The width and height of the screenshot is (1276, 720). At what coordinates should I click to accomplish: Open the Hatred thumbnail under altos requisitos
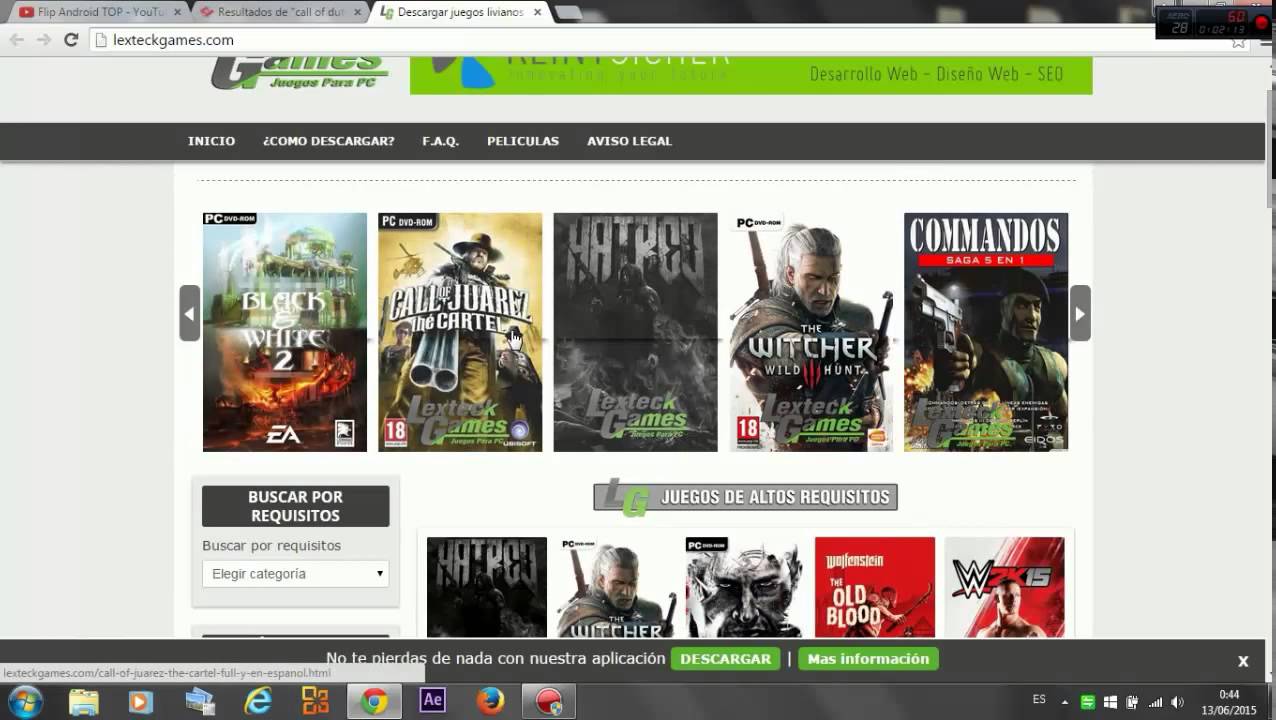pos(487,587)
